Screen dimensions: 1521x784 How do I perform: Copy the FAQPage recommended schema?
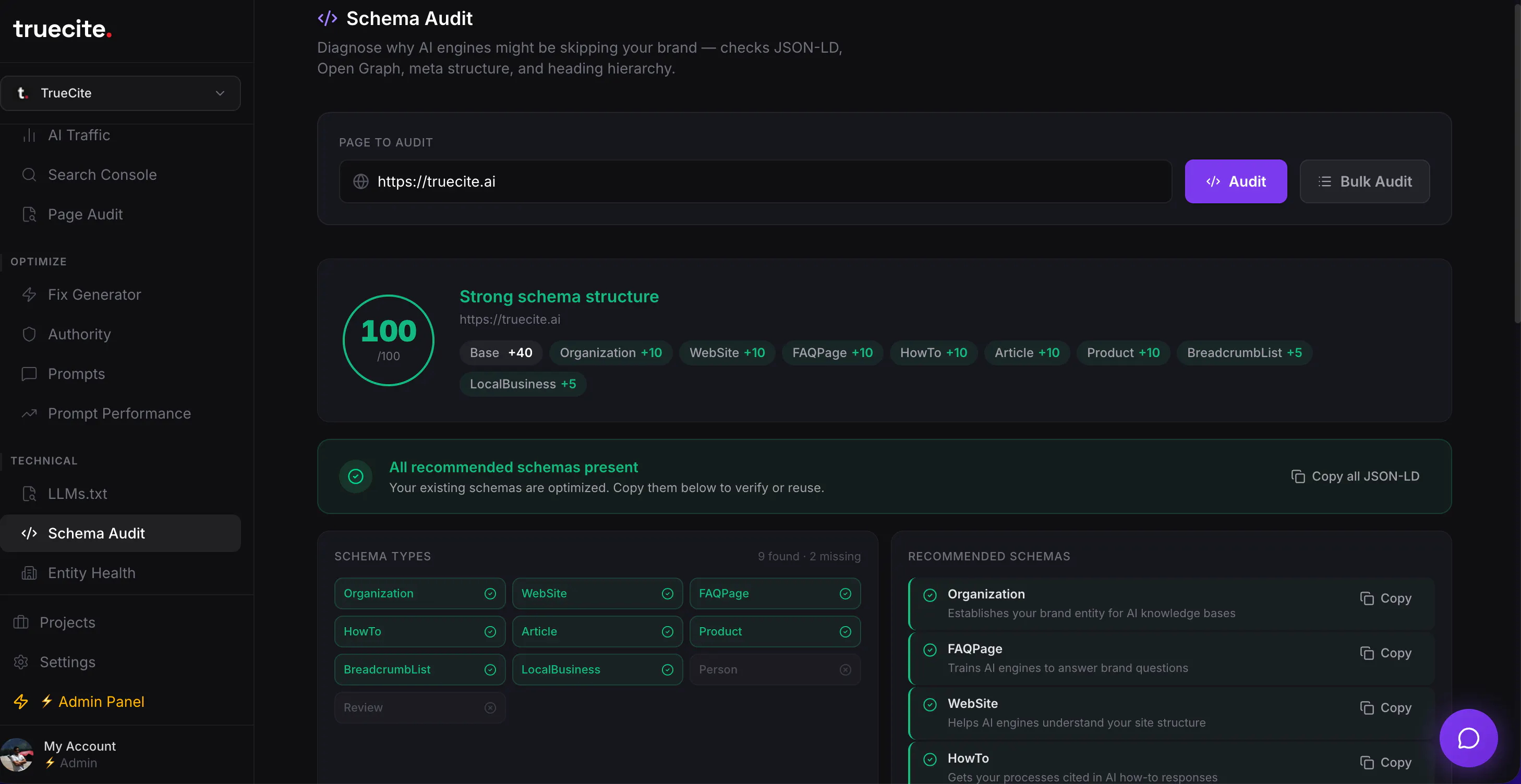pos(1385,653)
